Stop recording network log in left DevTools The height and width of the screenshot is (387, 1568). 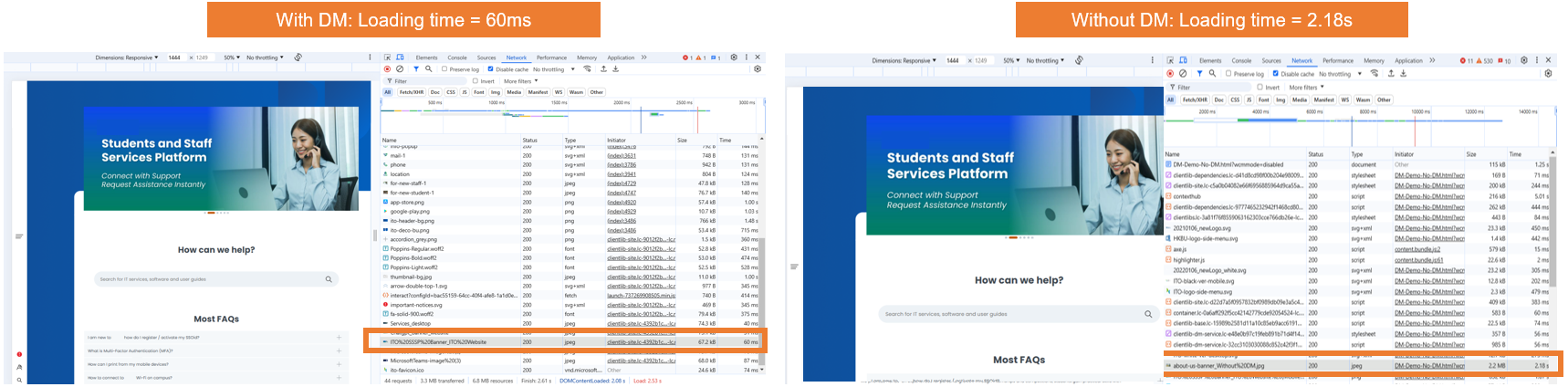tap(387, 68)
